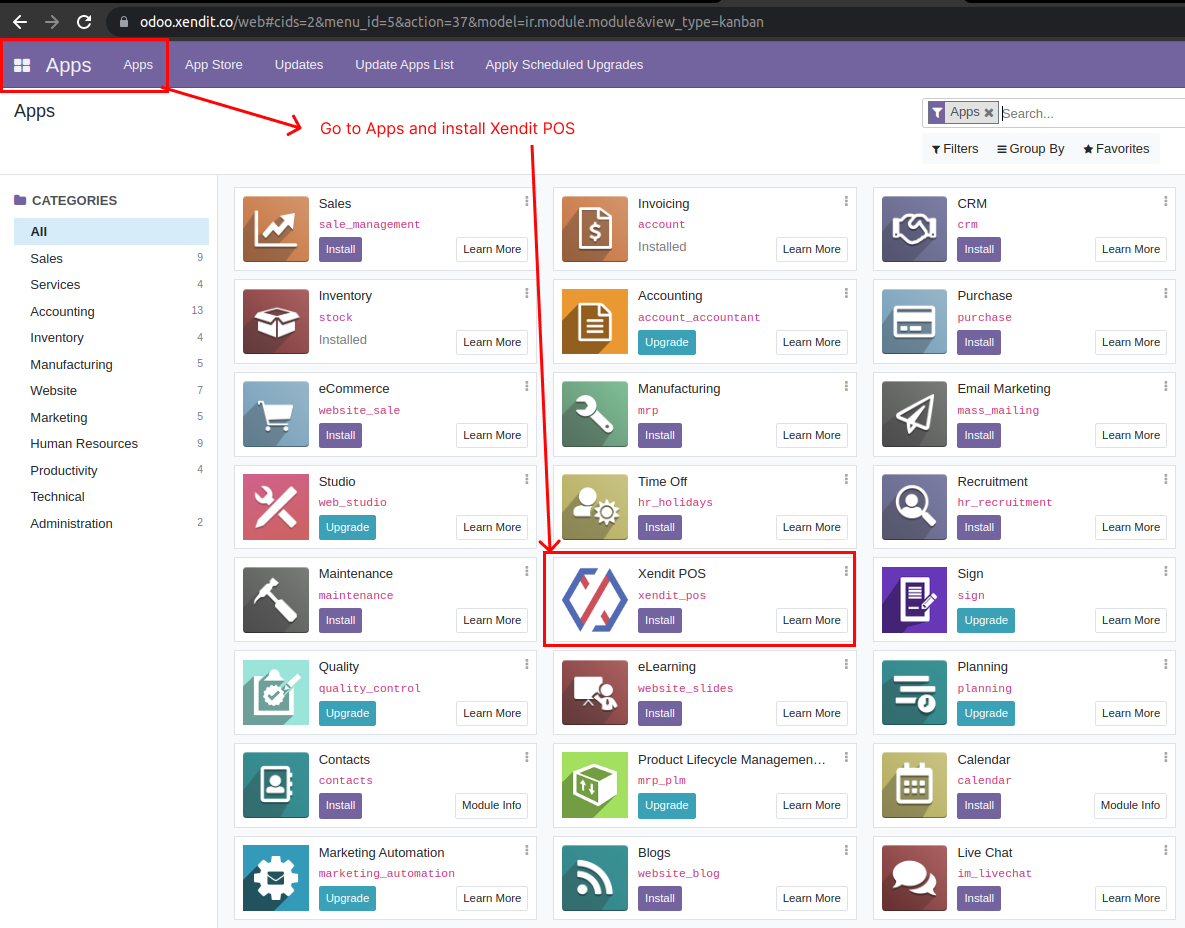Open the Apps menu item
Screen dimensions: 1185x928
(x=138, y=65)
